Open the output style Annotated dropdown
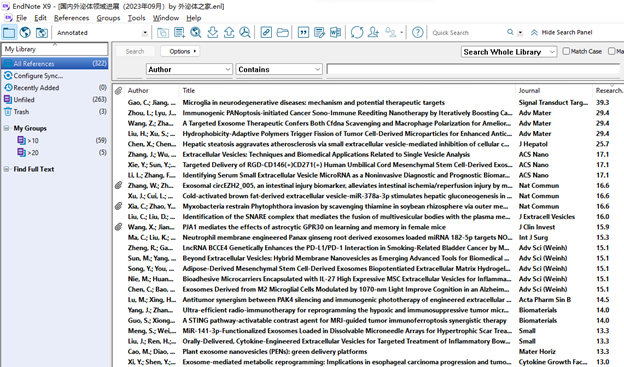Image resolution: width=624 pixels, height=367 pixels. (145, 33)
